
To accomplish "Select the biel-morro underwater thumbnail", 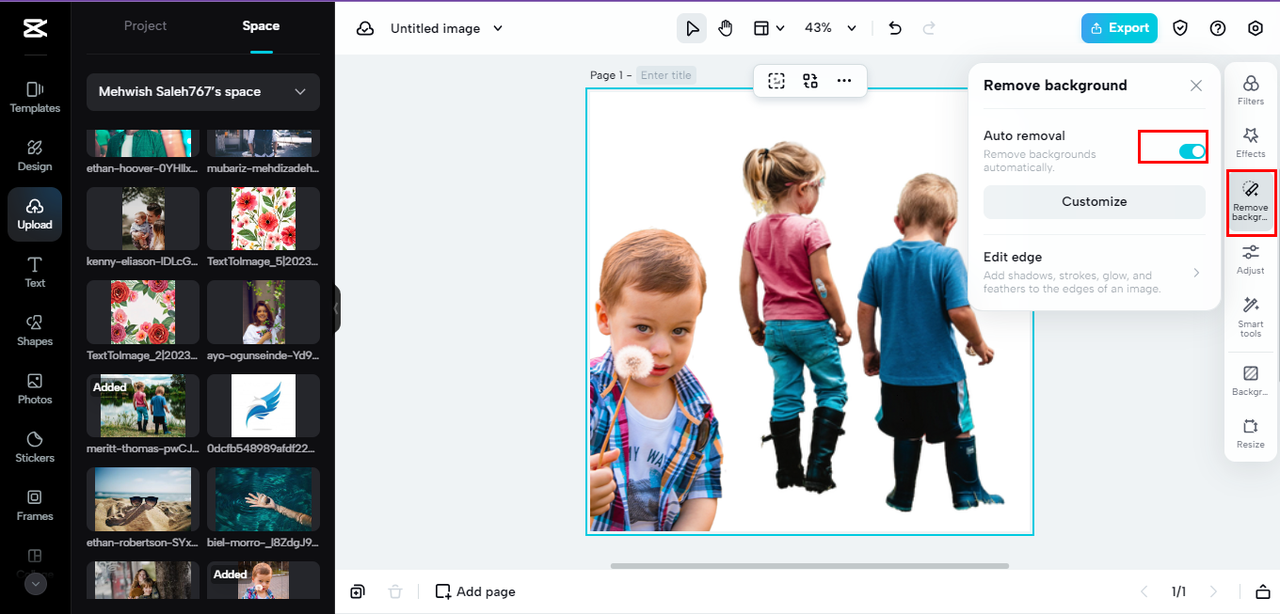I will click(x=263, y=500).
